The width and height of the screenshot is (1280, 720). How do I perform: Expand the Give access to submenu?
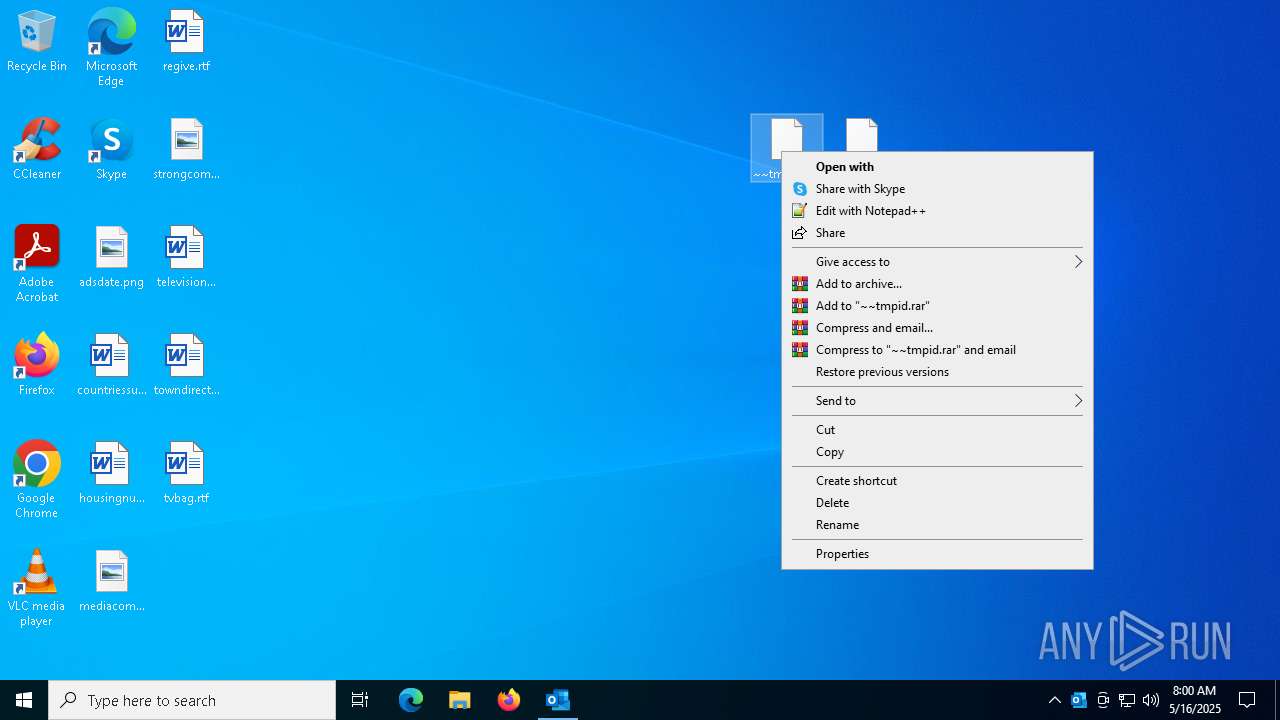[x=937, y=262]
